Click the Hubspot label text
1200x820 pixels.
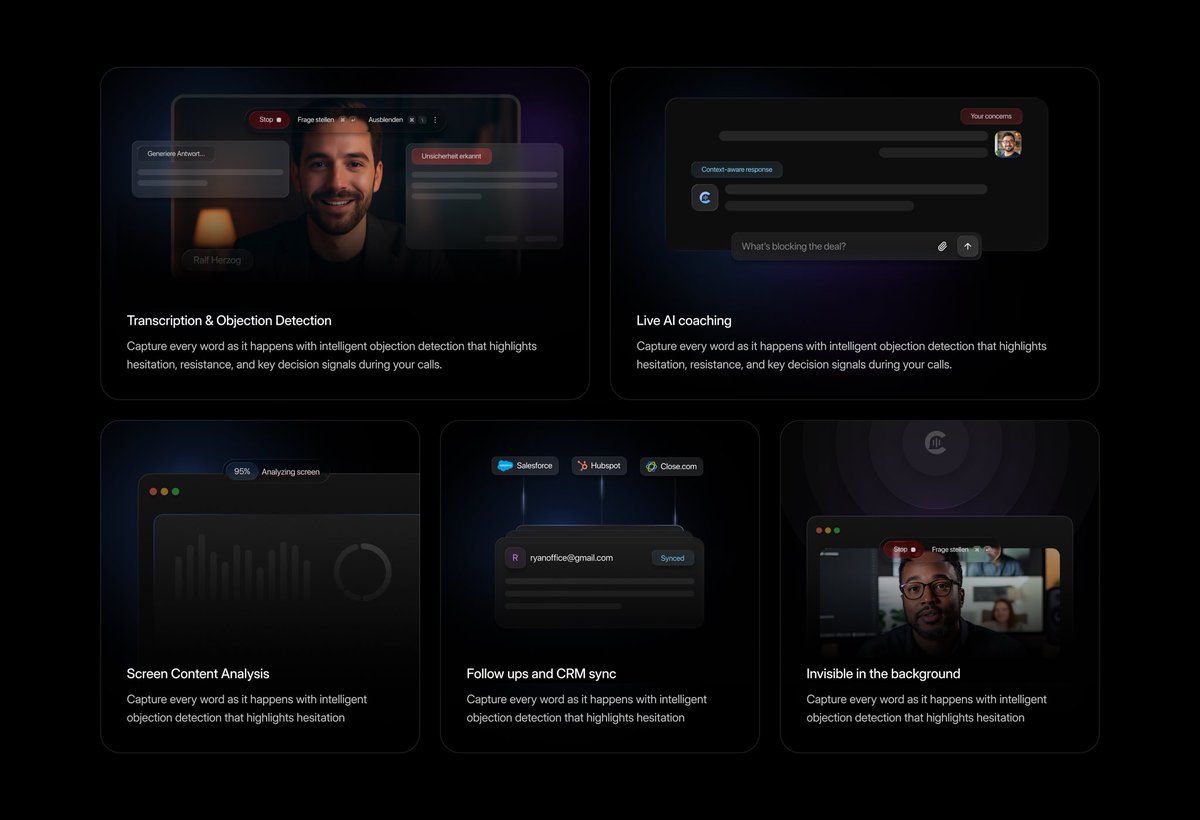606,466
